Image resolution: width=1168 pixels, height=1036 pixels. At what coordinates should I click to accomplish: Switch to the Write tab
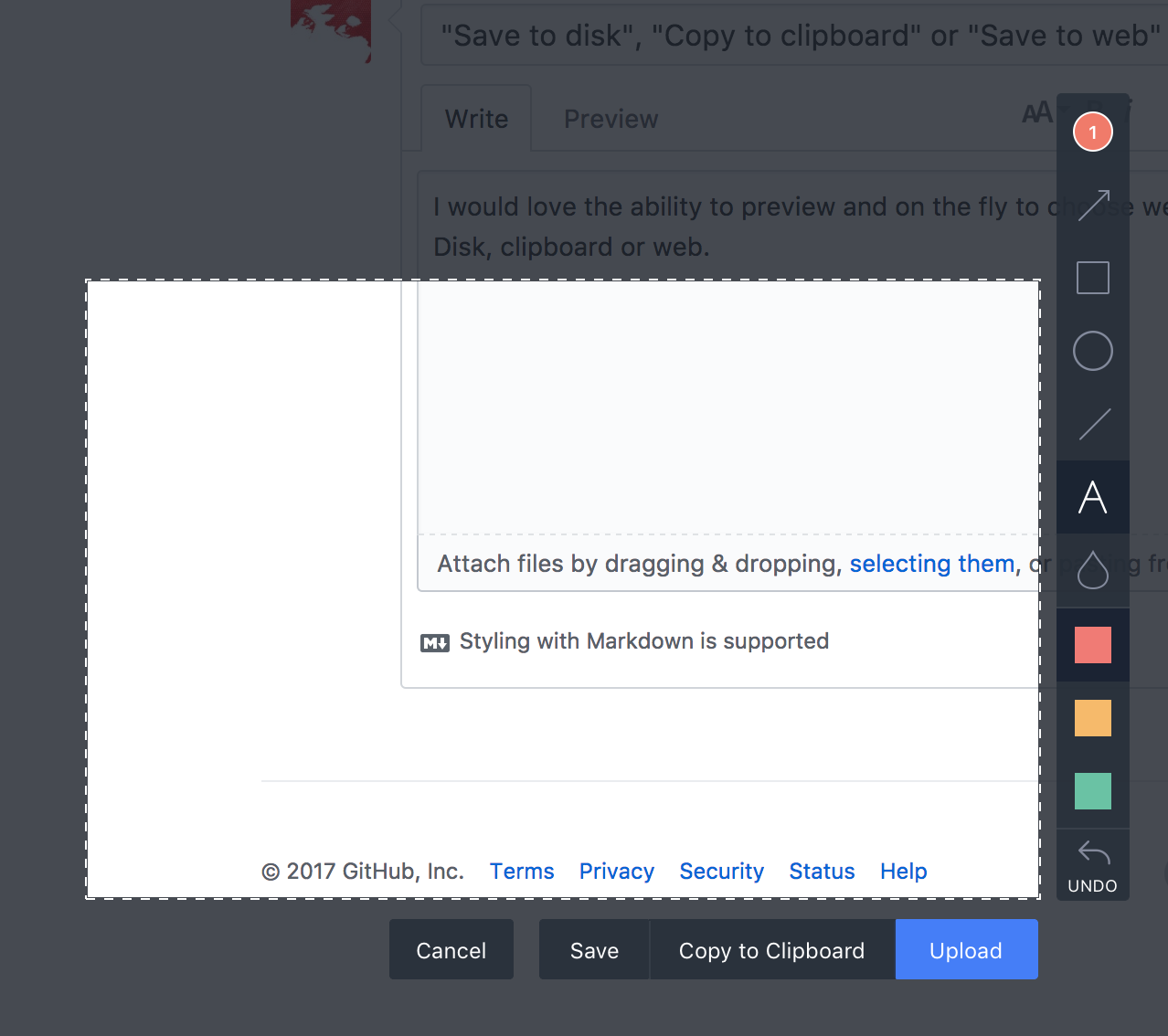(476, 119)
